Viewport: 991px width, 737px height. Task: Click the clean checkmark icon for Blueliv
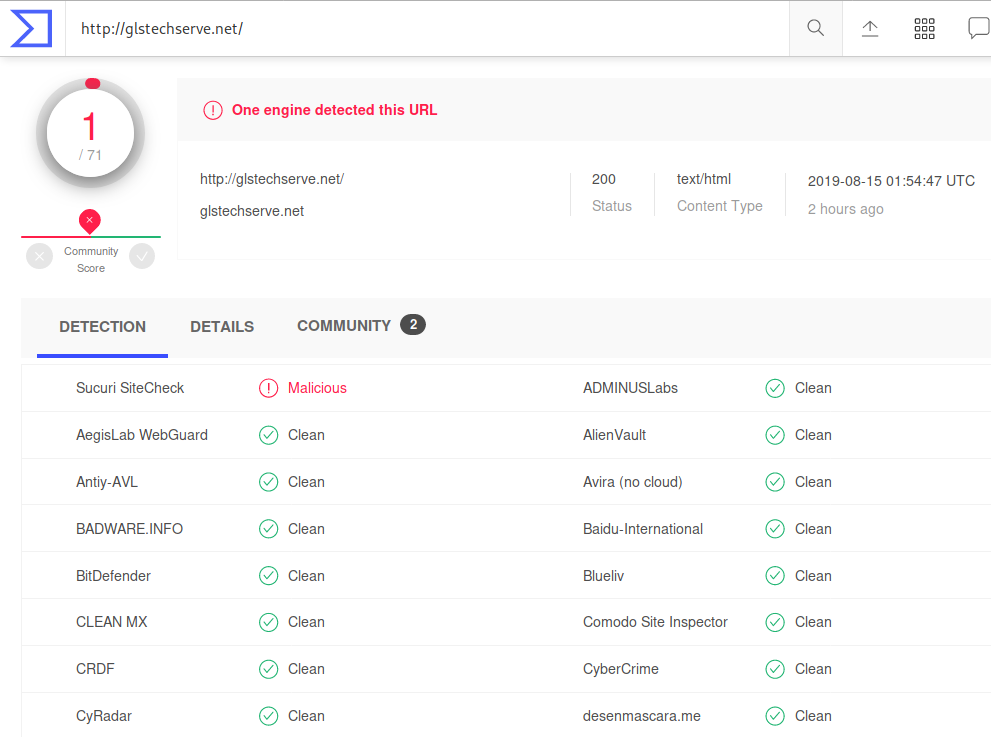775,576
